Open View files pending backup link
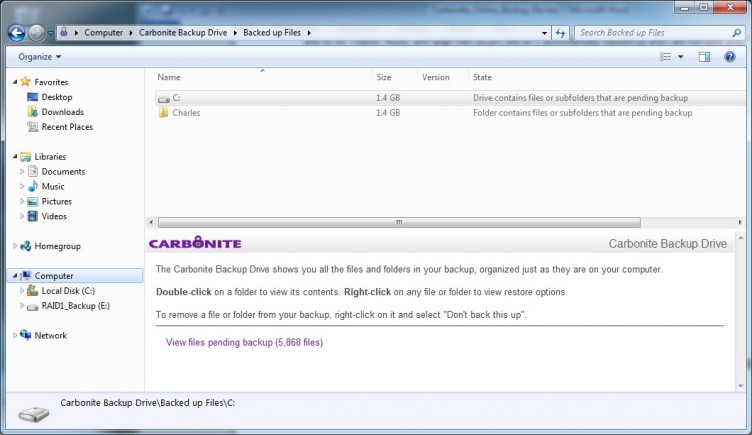The width and height of the screenshot is (752, 435). (245, 342)
